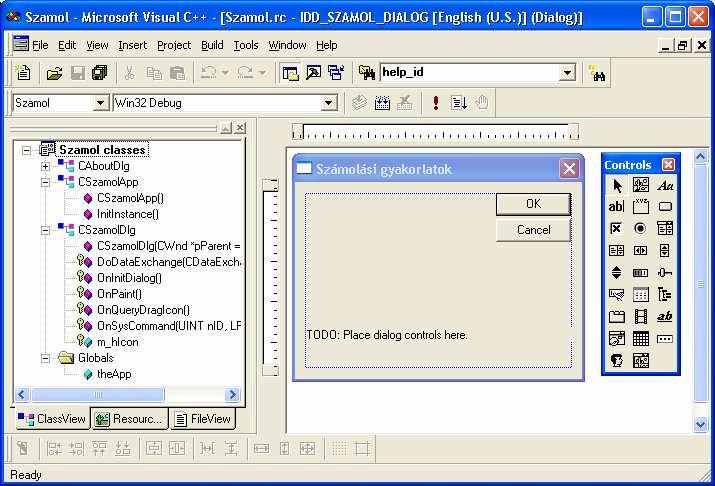The image size is (715, 486).
Task: Open the help_id find combo dropdown
Action: [567, 73]
